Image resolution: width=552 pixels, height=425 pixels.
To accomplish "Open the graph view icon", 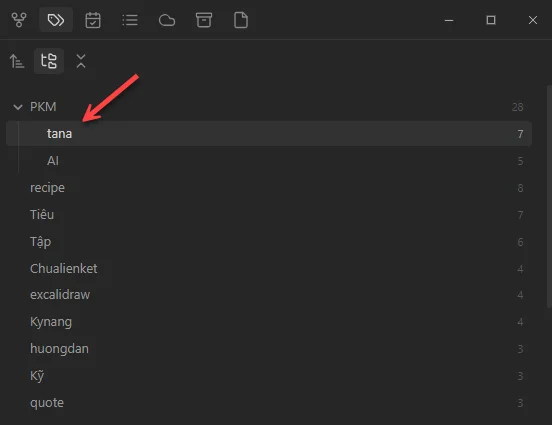I will pos(19,20).
